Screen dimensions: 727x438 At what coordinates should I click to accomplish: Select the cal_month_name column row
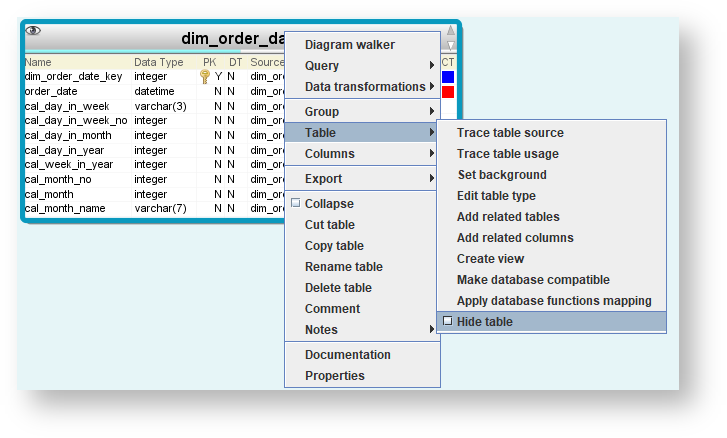click(x=154, y=209)
